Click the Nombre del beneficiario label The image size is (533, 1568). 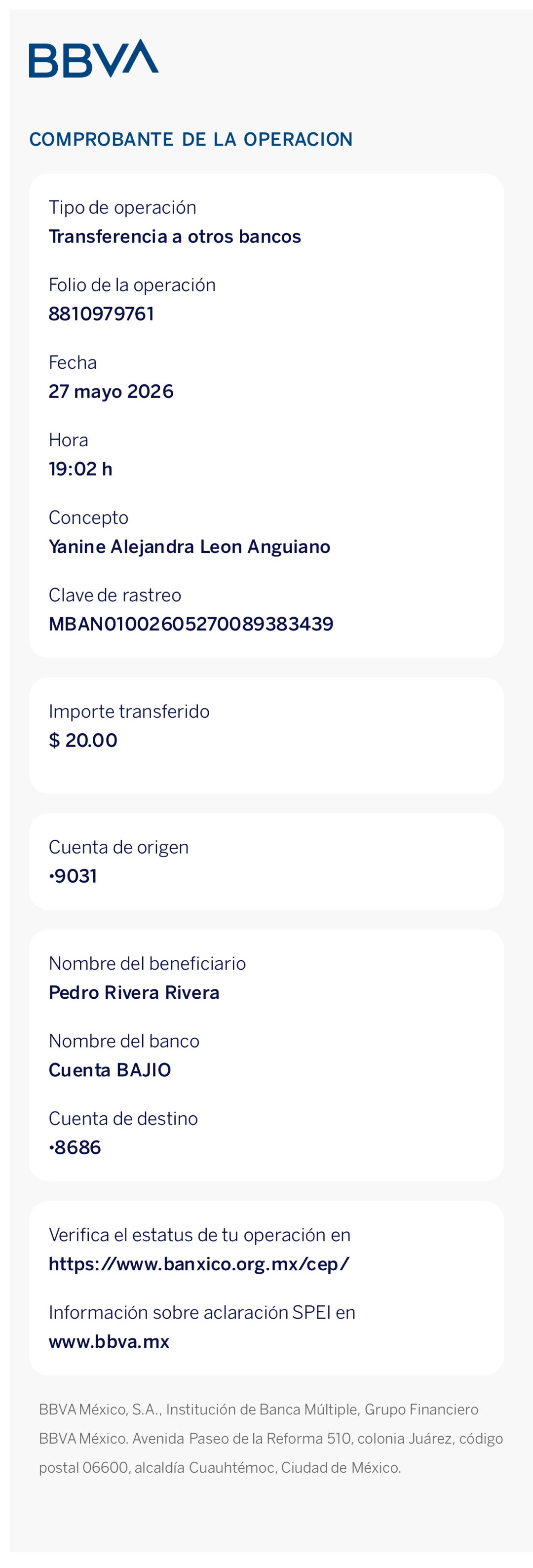point(147,964)
